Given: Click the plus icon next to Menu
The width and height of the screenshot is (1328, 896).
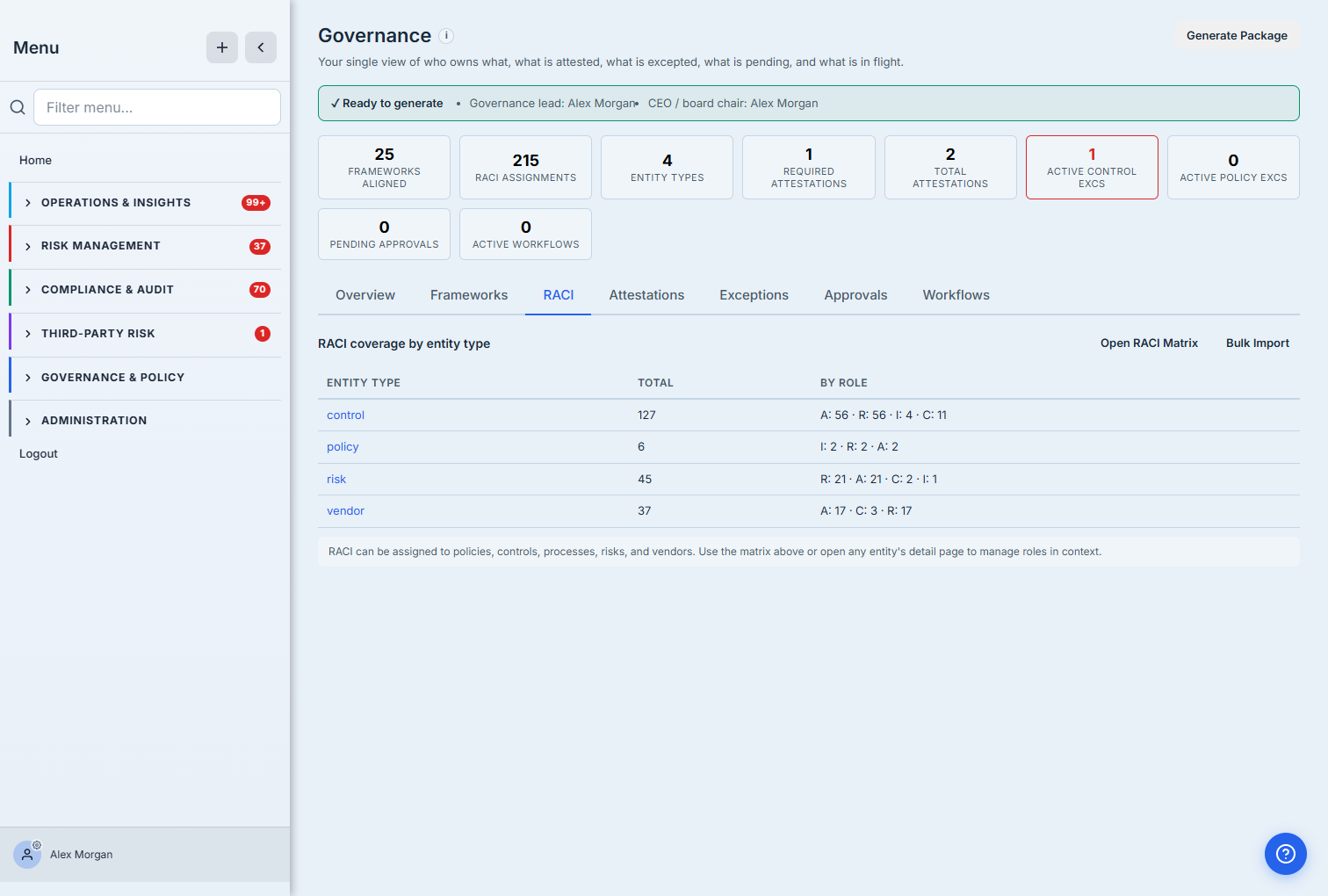Looking at the screenshot, I should [222, 47].
